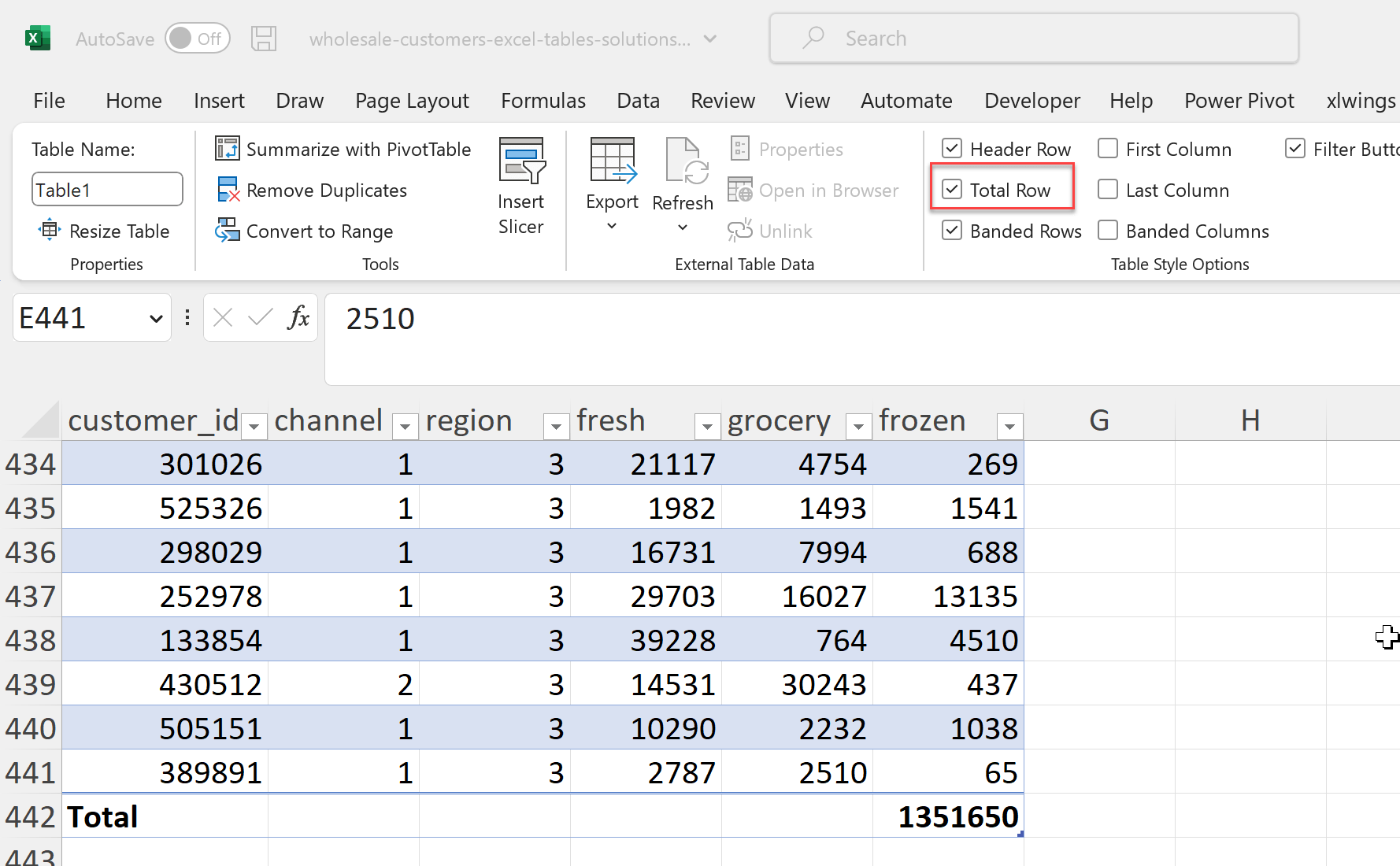The width and height of the screenshot is (1400, 866).
Task: Open Summarize with PivotTable
Action: (x=344, y=149)
